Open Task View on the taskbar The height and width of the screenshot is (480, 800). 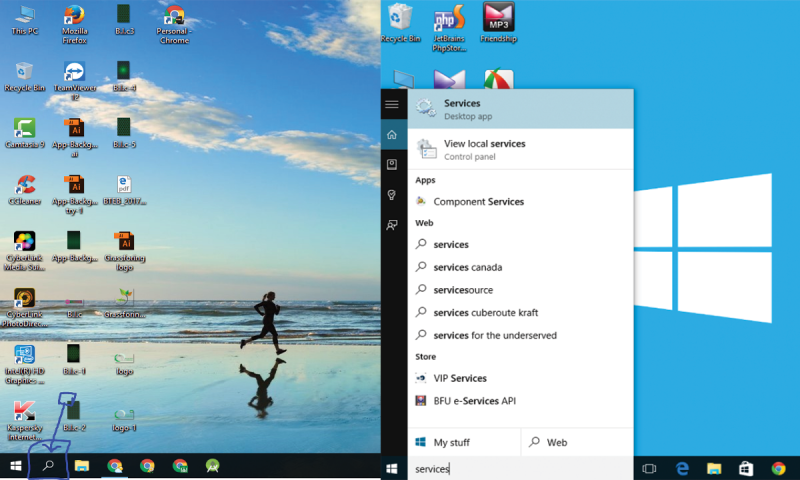tap(649, 468)
